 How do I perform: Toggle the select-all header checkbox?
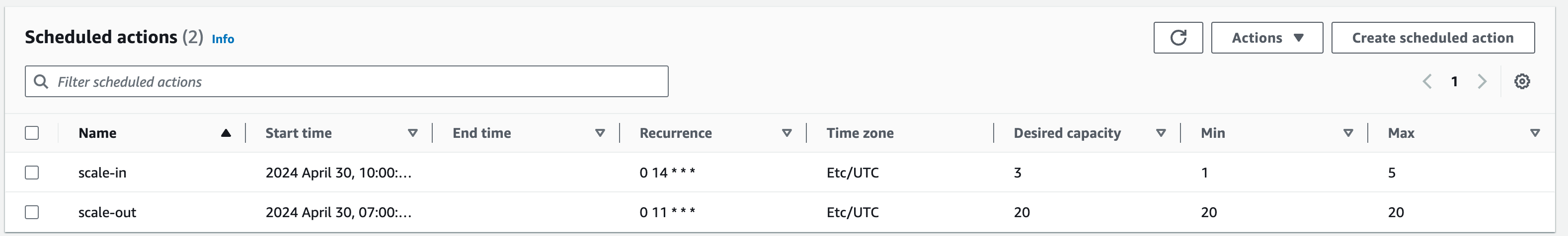pyautogui.click(x=32, y=133)
